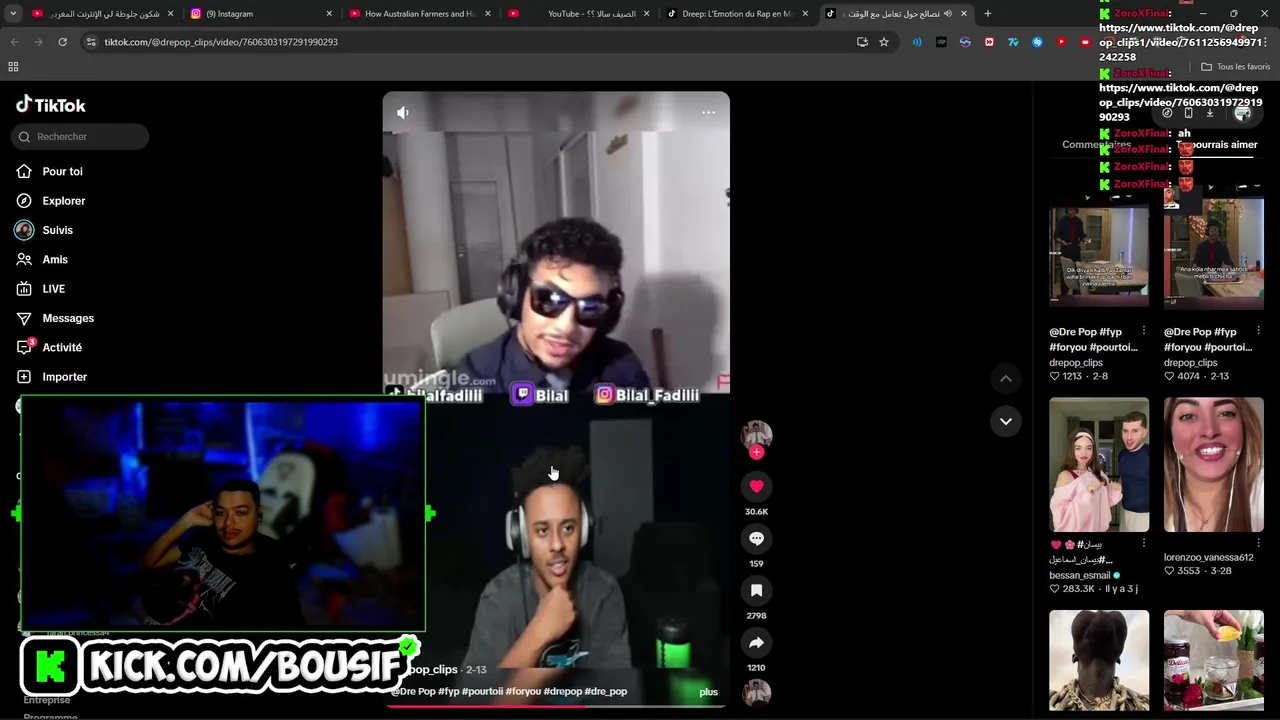Screen dimensions: 1280x720
Task: Click the #dre_pop hashtag link
Action: click(x=605, y=692)
